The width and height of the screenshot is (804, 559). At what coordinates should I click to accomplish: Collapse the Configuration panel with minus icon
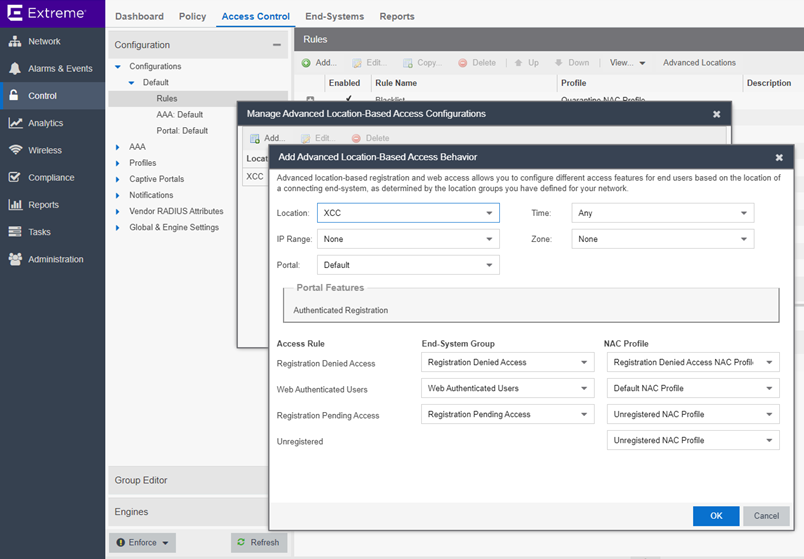click(277, 45)
